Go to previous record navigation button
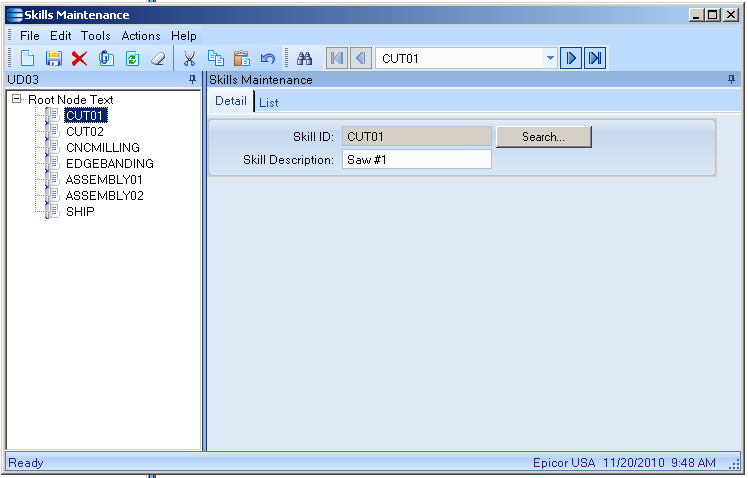Image resolution: width=748 pixels, height=478 pixels. coord(361,58)
